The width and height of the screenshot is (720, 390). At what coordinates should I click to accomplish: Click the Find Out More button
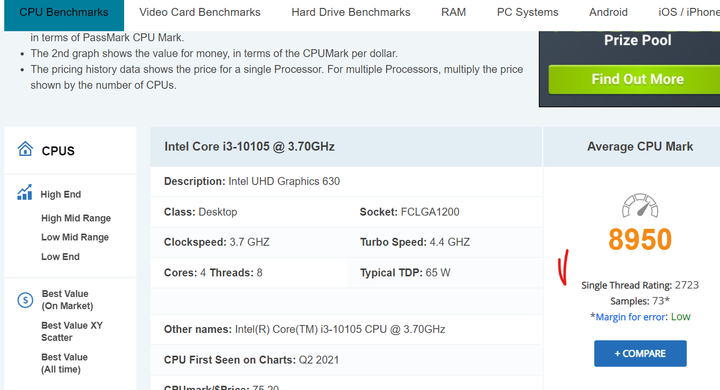pos(637,79)
